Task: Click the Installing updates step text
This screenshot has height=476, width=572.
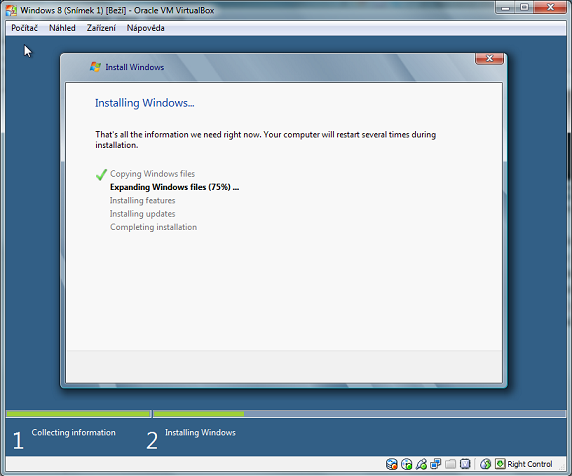Action: click(x=142, y=214)
